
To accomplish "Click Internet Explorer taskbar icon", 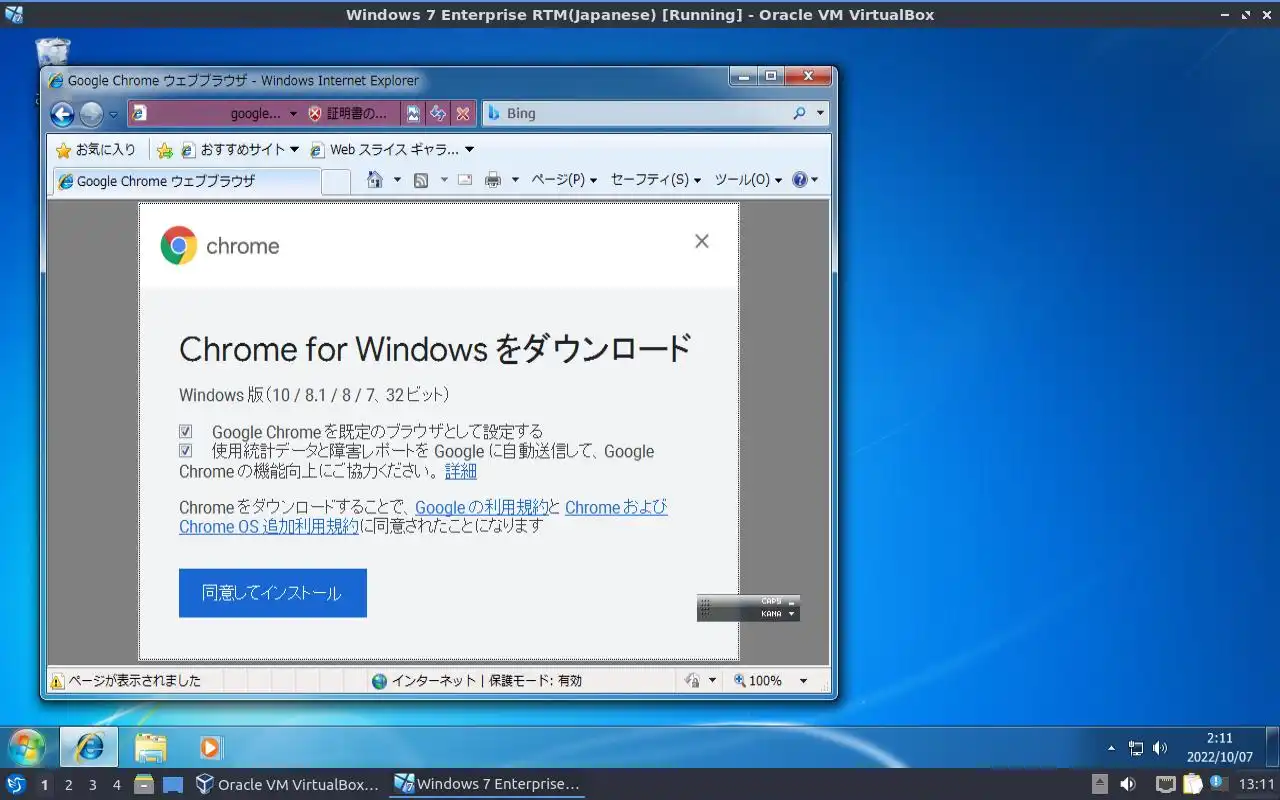I will [x=89, y=747].
